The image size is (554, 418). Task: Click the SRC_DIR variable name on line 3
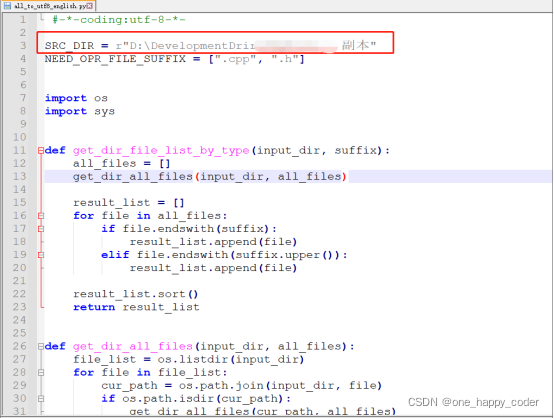pos(69,46)
